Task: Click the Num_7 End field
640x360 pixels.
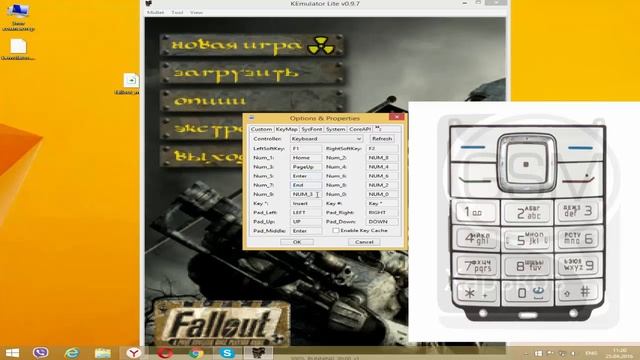Action: (306, 185)
